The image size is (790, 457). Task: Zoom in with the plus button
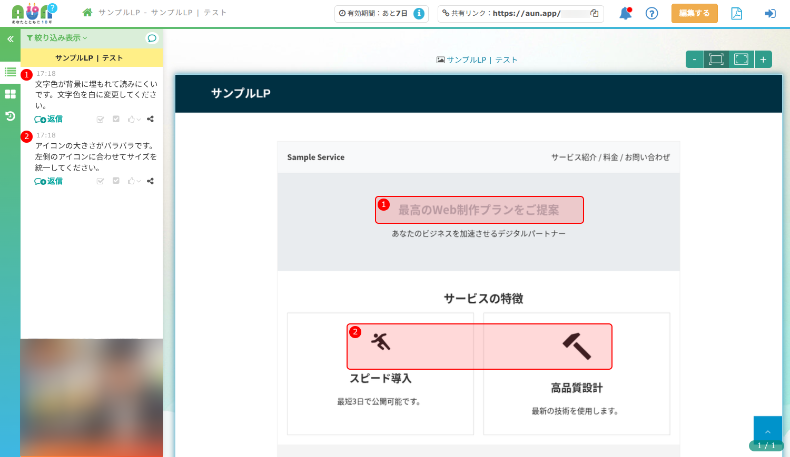pyautogui.click(x=763, y=59)
